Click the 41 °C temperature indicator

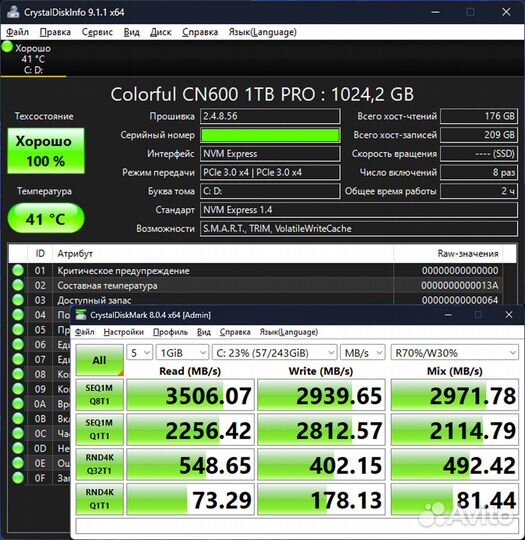pyautogui.click(x=46, y=218)
